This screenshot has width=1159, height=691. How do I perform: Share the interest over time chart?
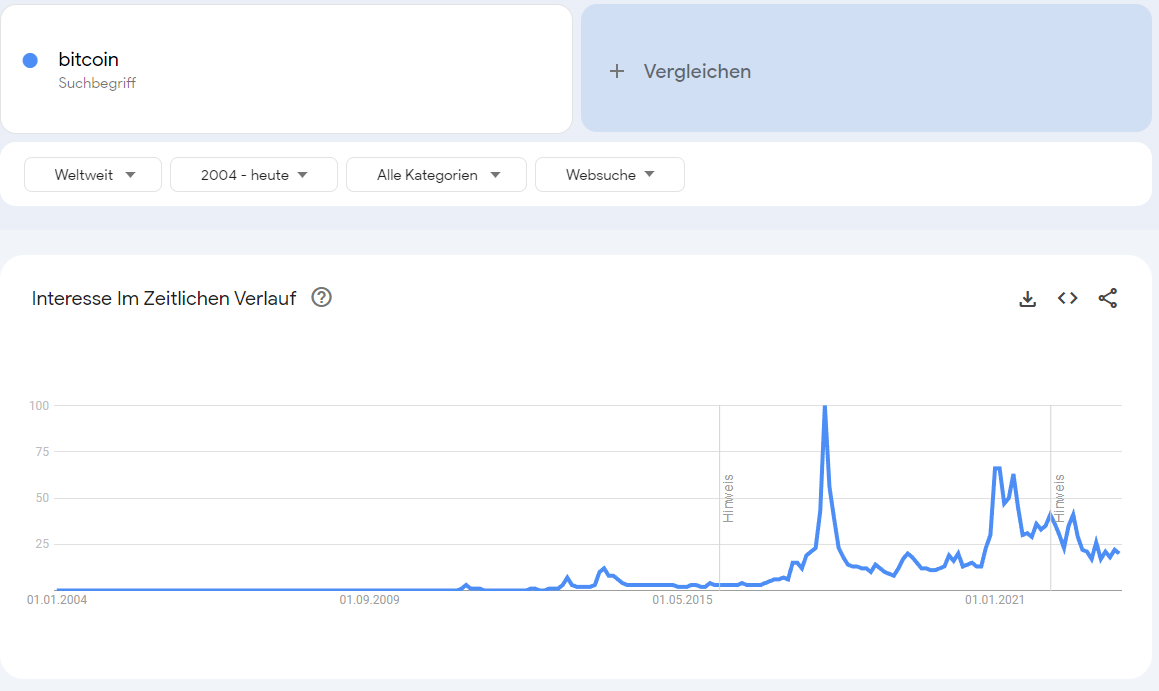pyautogui.click(x=1107, y=298)
